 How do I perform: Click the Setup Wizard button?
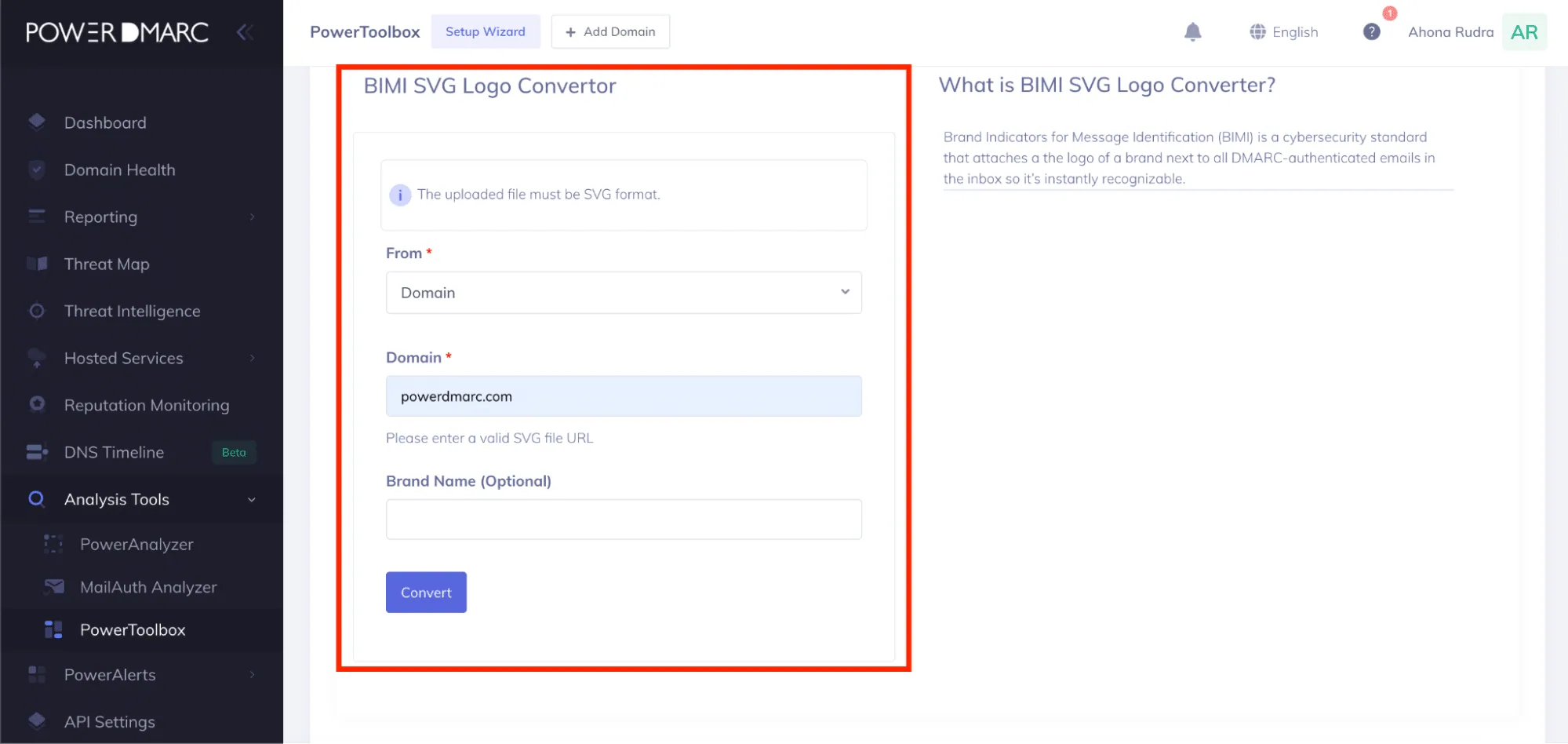(x=486, y=31)
